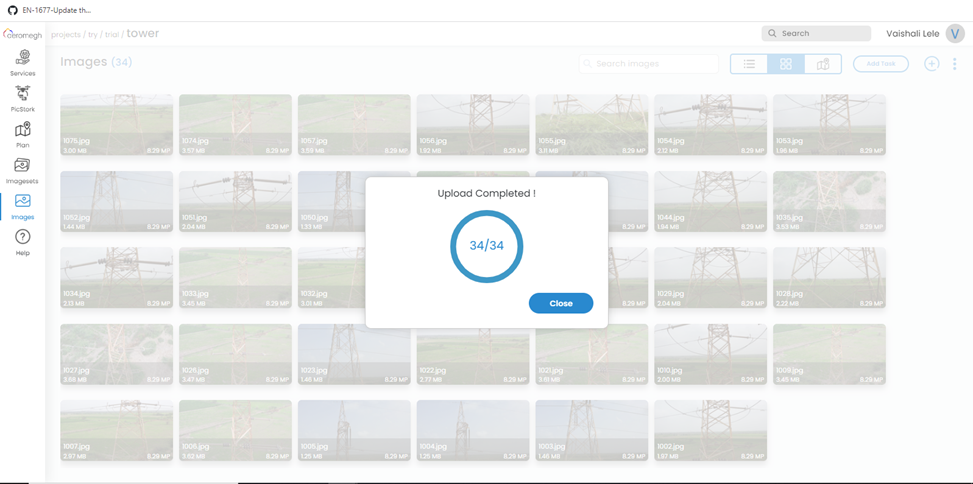Open the user avatar V menu
Viewport: 973px width, 484px height.
(955, 34)
